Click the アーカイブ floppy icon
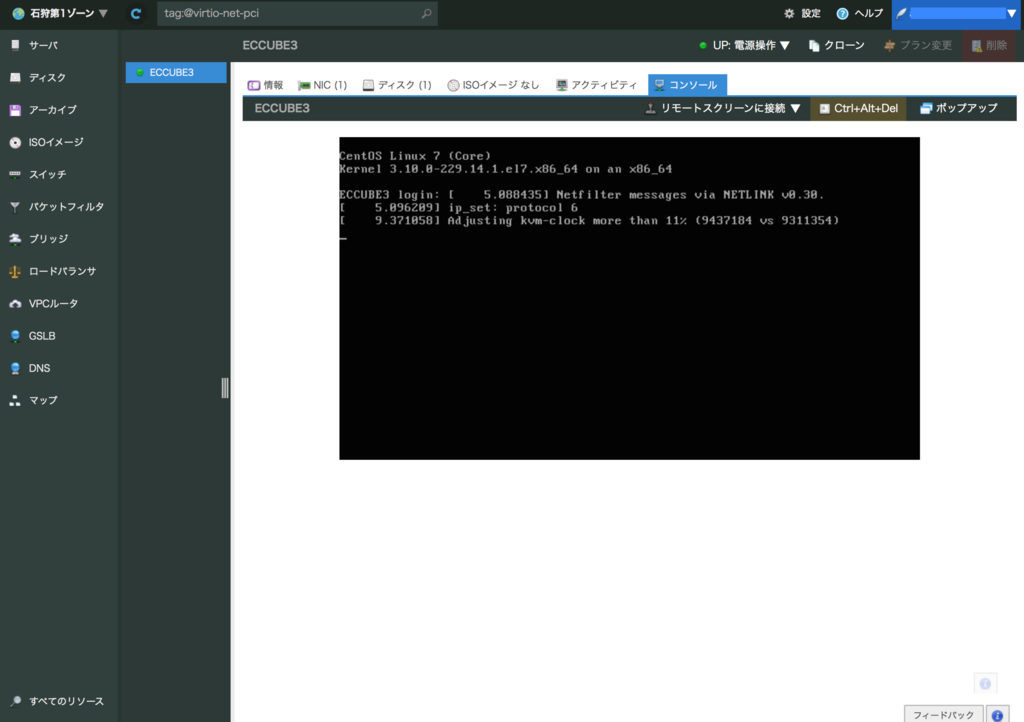The image size is (1024, 722). point(15,110)
